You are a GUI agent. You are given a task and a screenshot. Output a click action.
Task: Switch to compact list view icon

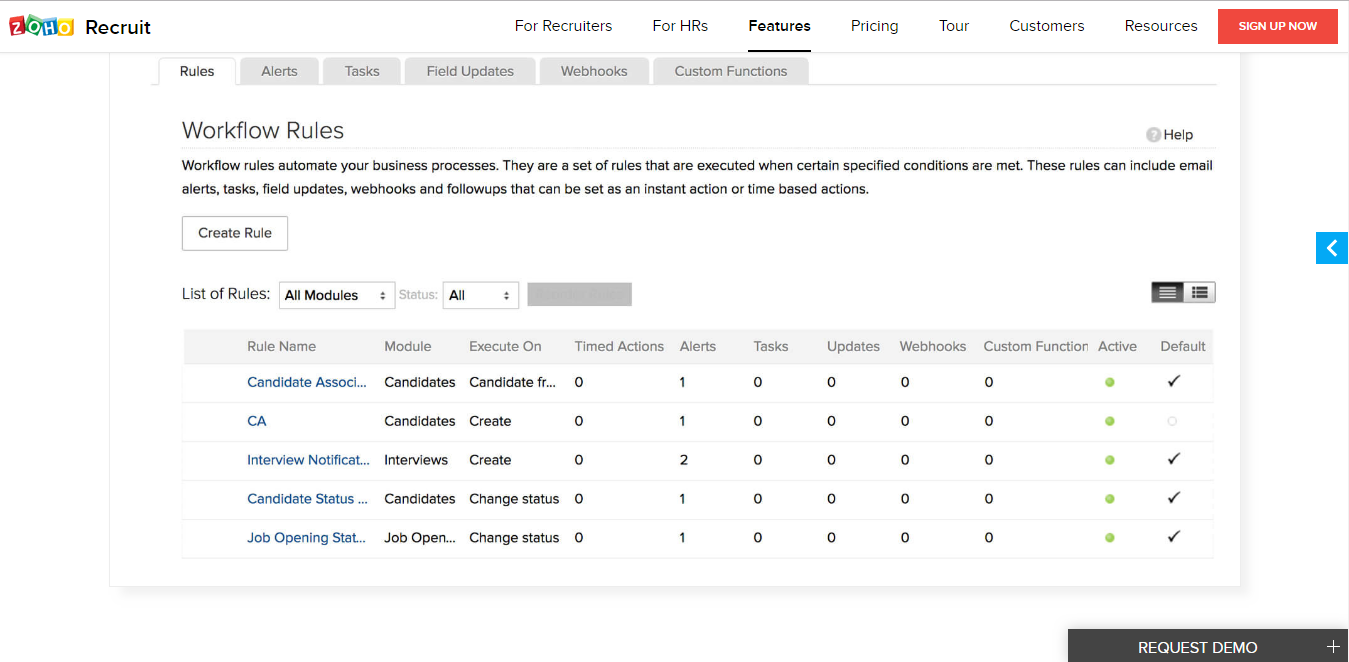click(1167, 292)
